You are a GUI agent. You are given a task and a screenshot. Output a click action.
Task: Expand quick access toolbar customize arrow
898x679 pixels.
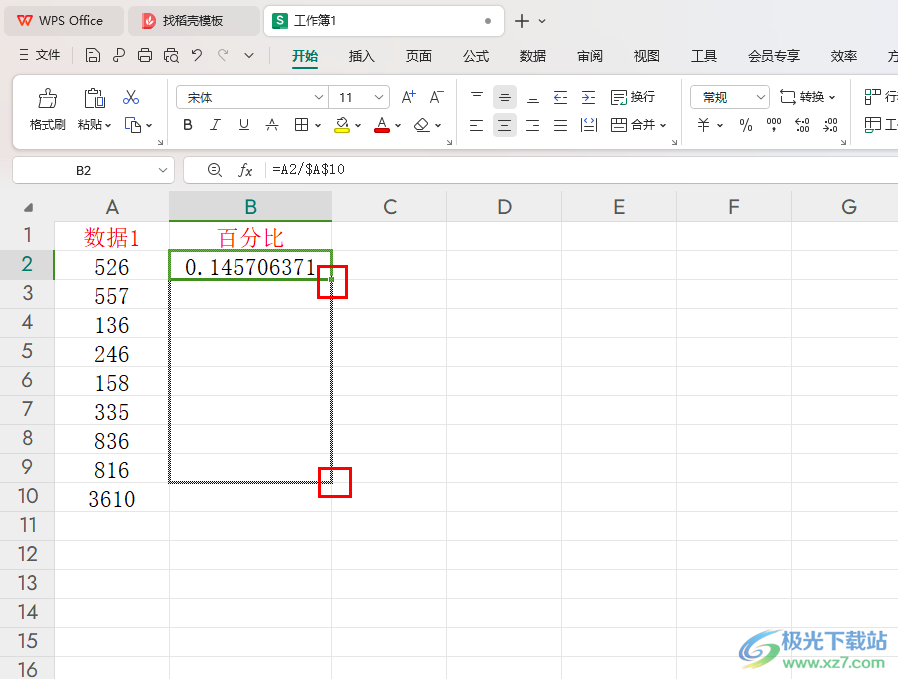pos(249,56)
